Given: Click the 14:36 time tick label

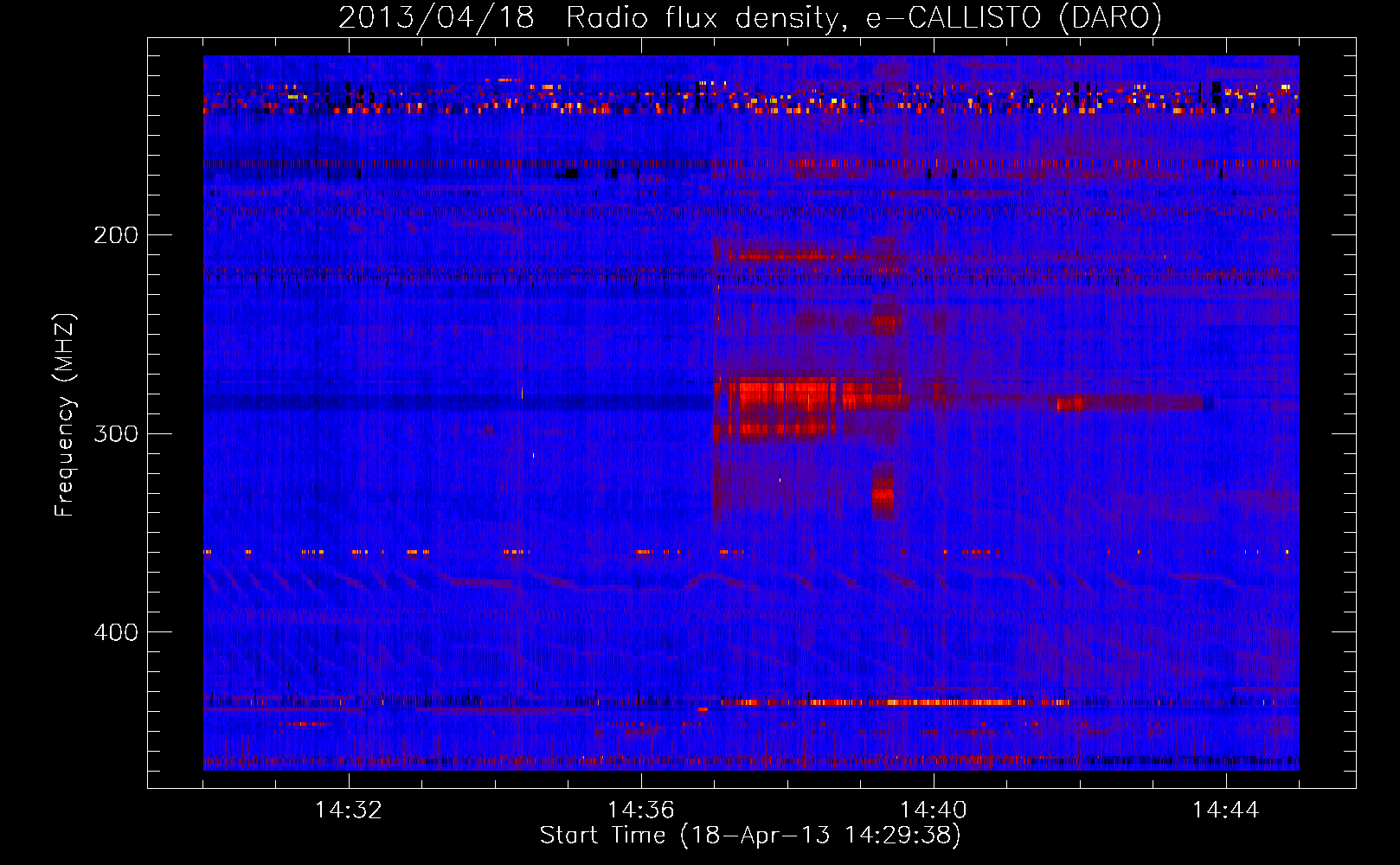Looking at the screenshot, I should pyautogui.click(x=641, y=811).
